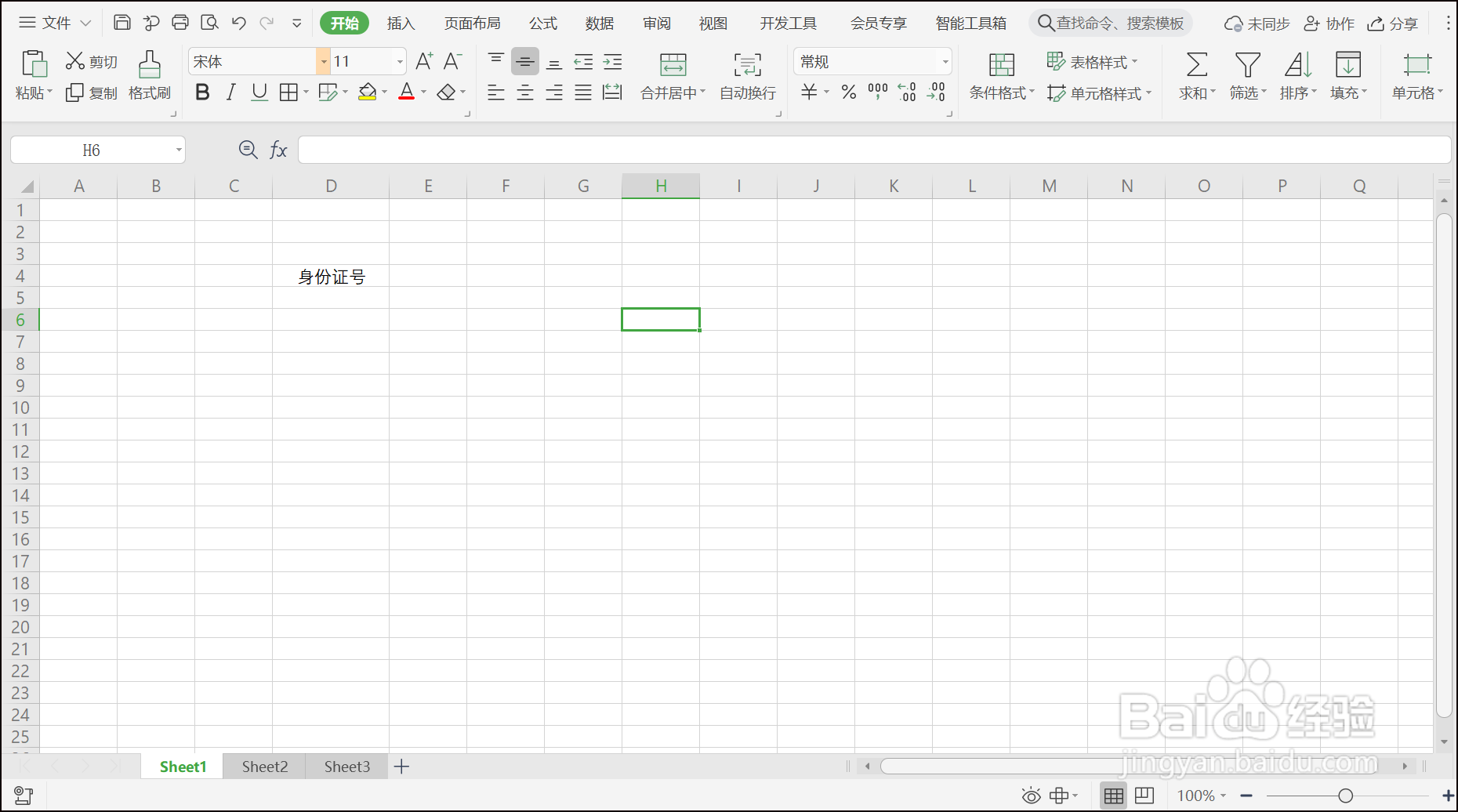1458x812 pixels.
Task: Expand the Name Box dropdown arrow
Action: pyautogui.click(x=179, y=150)
